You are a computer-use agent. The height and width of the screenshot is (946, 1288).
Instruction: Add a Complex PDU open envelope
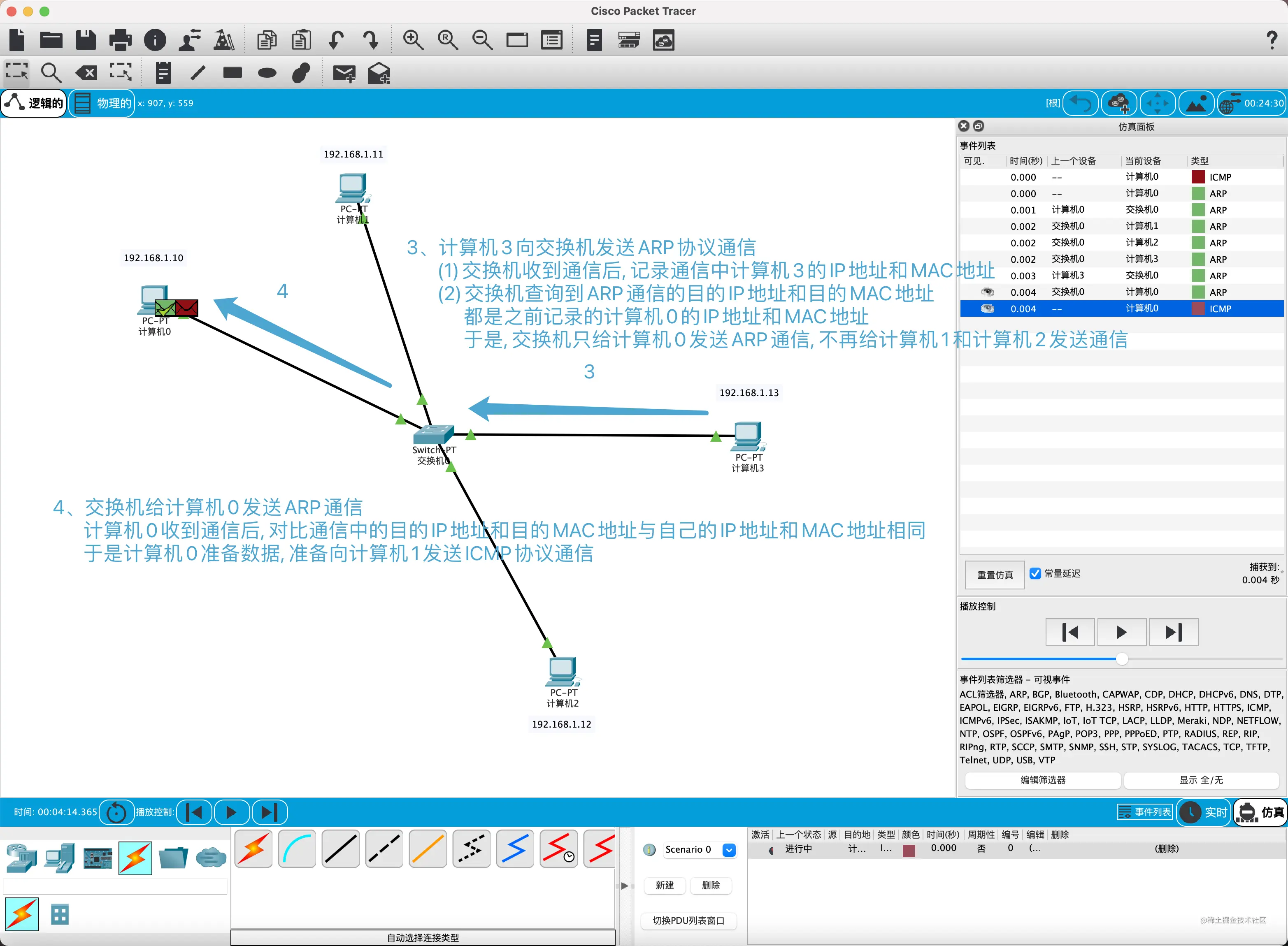(x=379, y=73)
